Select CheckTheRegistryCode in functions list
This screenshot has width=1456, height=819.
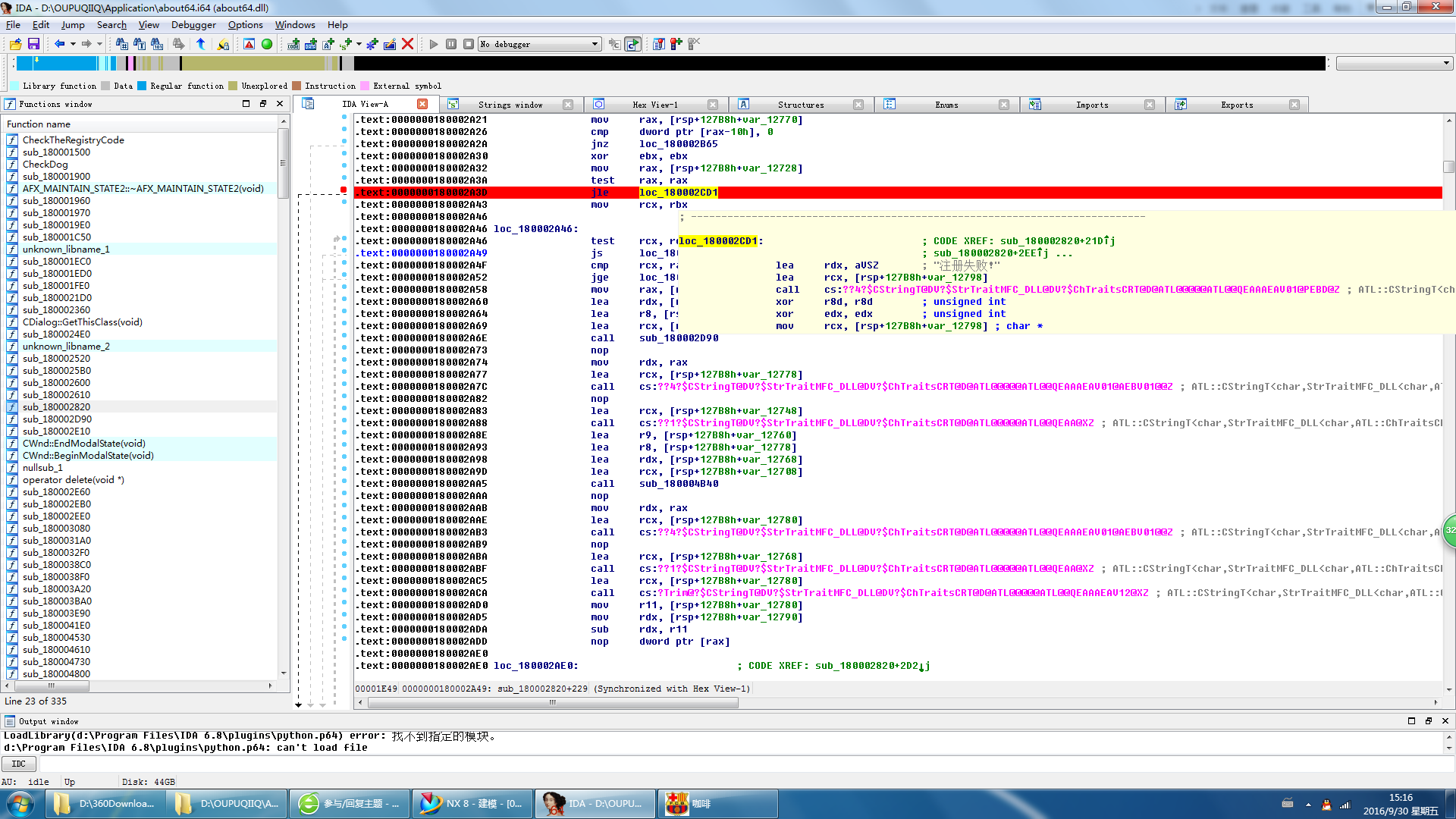point(73,140)
